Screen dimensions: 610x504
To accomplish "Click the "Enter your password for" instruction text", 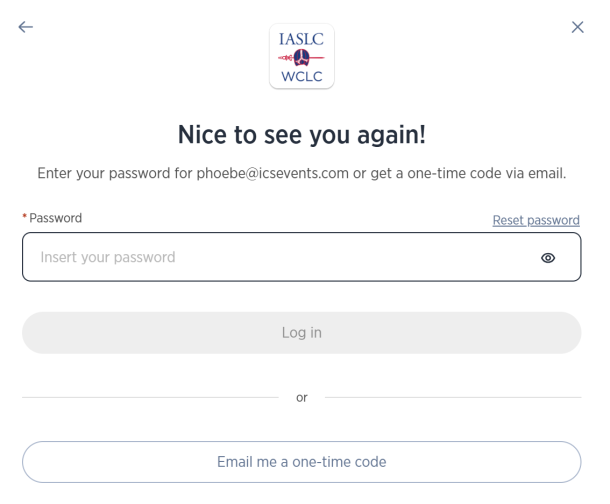I will coord(115,173).
